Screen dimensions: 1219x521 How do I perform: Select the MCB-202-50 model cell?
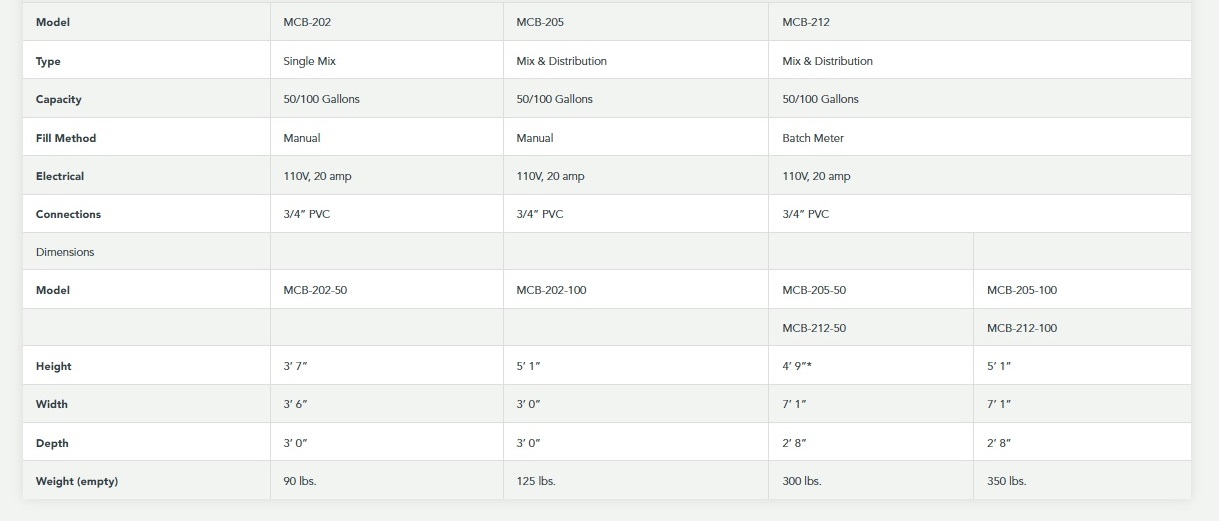click(315, 290)
